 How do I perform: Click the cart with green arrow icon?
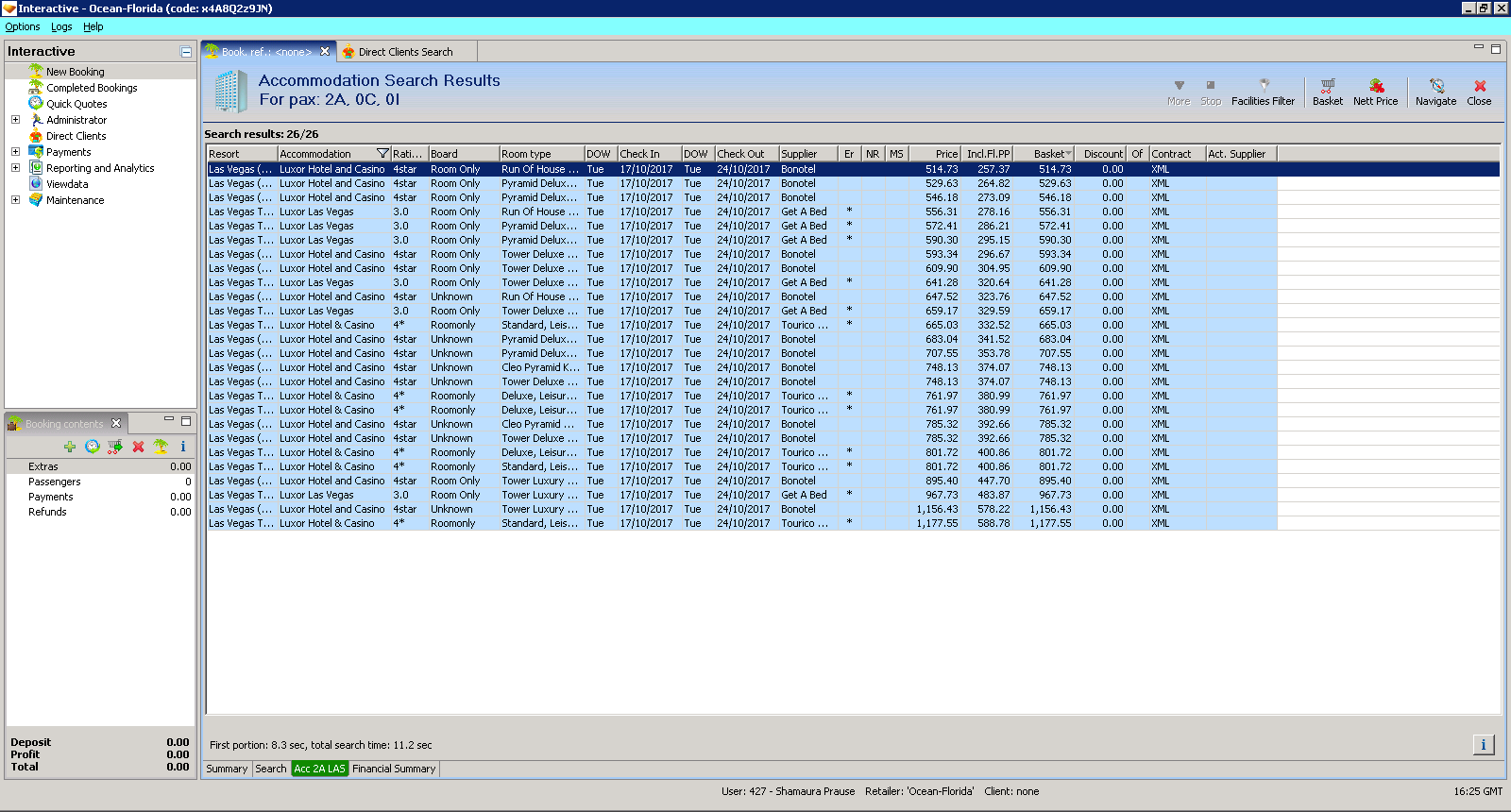115,447
